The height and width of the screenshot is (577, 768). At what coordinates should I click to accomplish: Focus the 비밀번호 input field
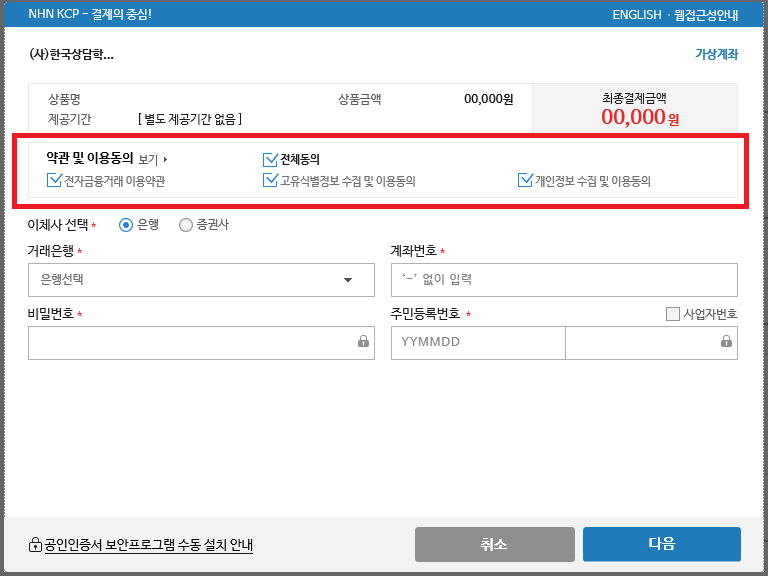(201, 343)
